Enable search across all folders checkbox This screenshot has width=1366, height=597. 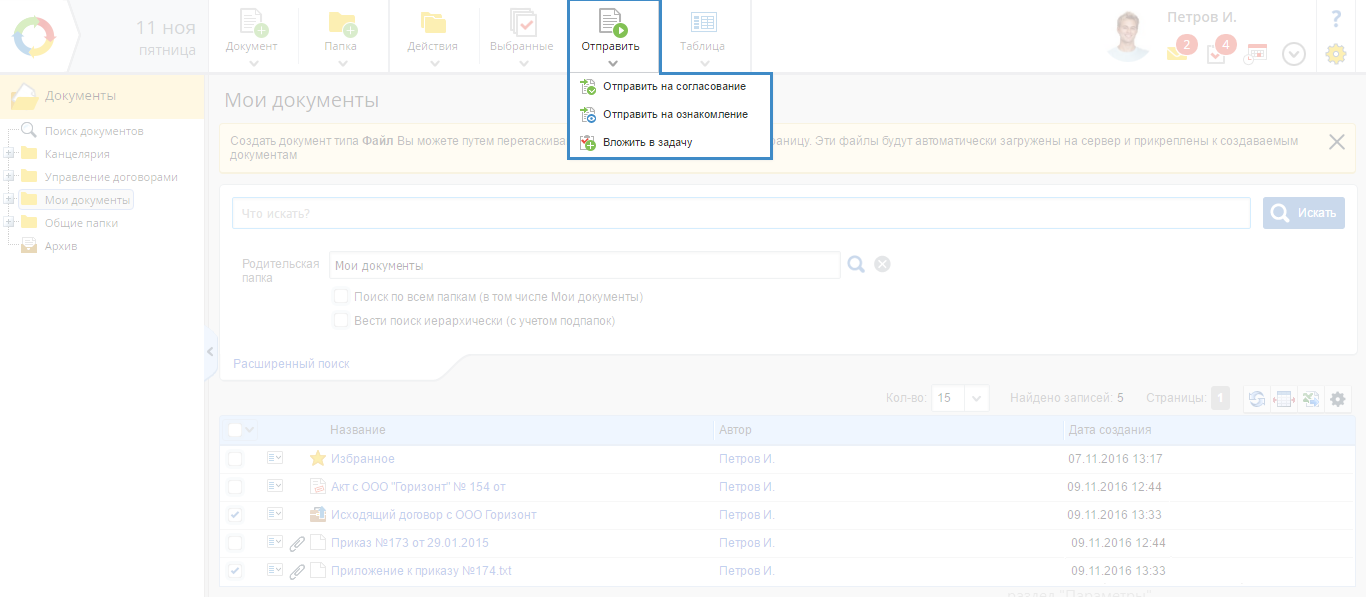pyautogui.click(x=341, y=297)
